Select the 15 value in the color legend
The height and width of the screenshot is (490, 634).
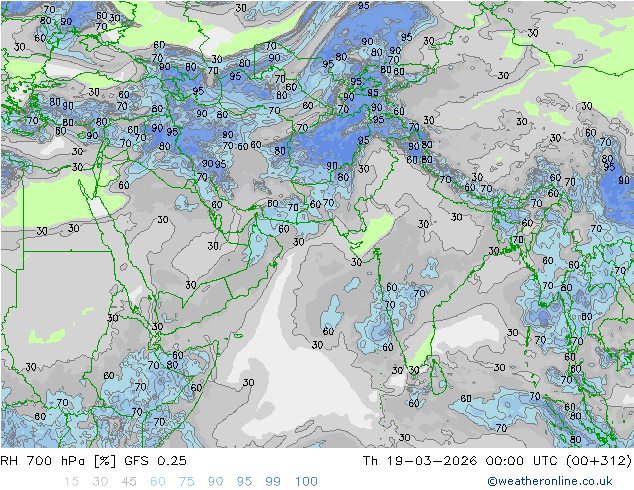coord(71,482)
